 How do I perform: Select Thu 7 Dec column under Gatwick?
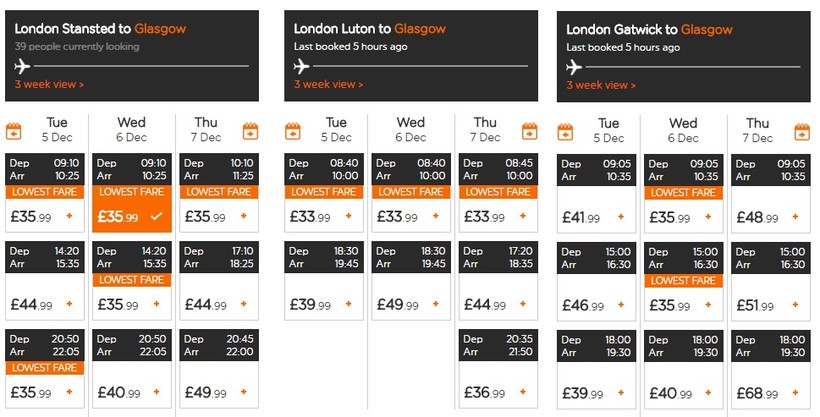757,130
